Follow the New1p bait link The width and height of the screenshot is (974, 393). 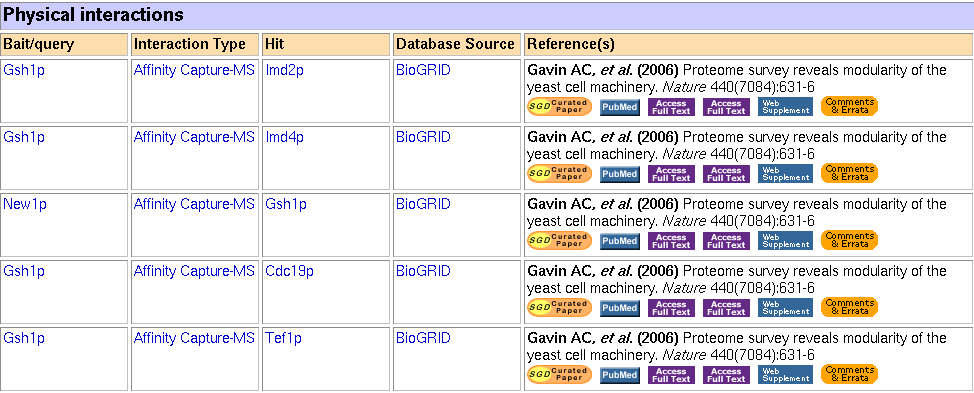click(25, 205)
